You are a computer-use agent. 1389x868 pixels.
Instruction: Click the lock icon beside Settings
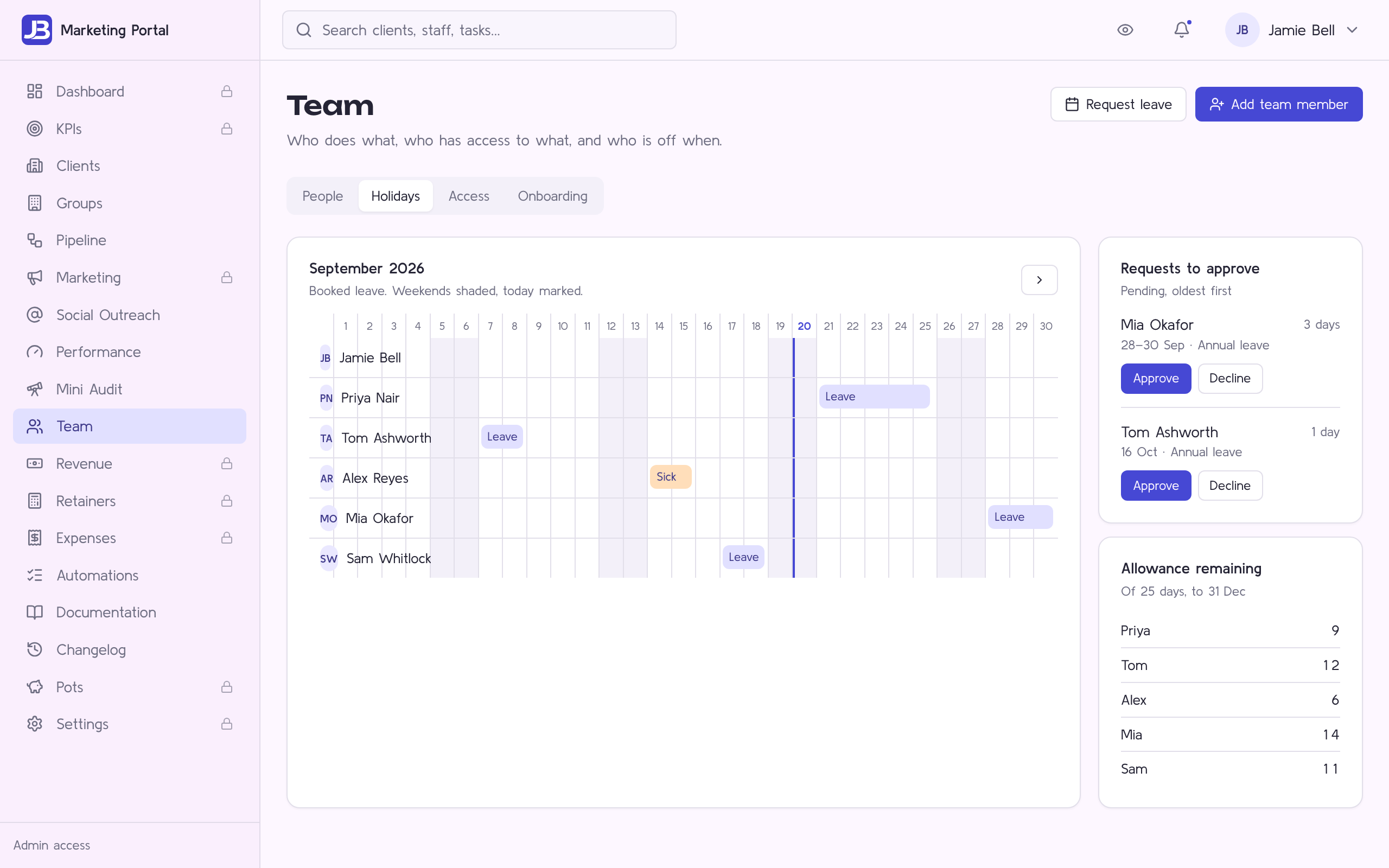pos(227,724)
